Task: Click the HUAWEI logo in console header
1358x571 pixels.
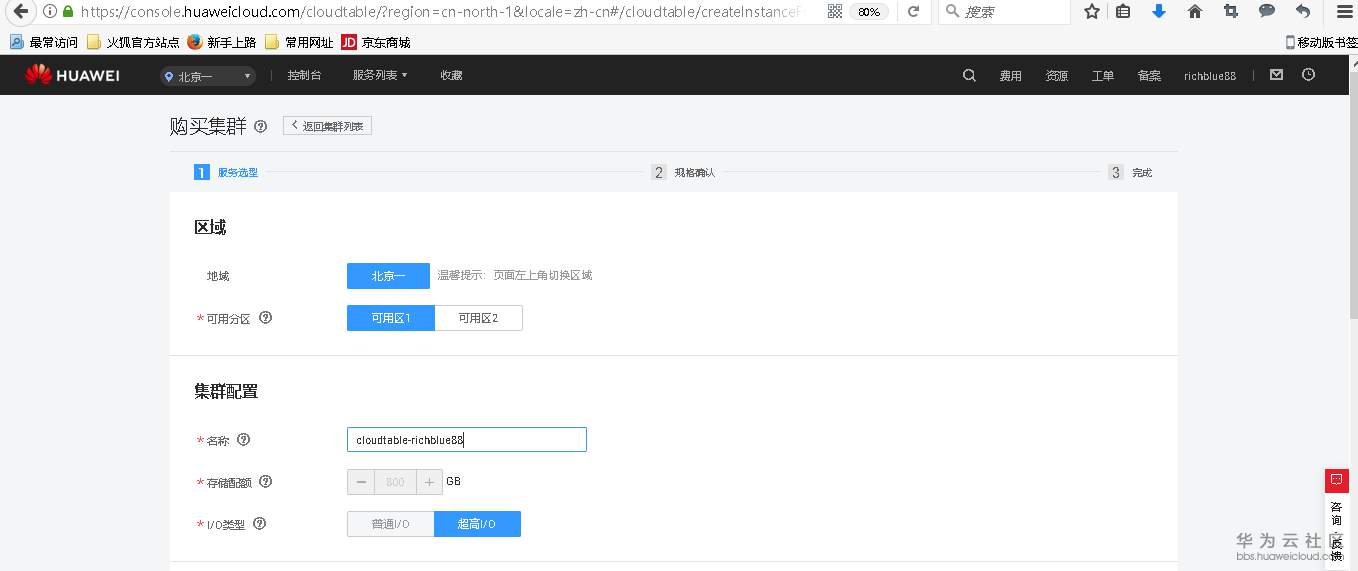Action: coord(72,75)
